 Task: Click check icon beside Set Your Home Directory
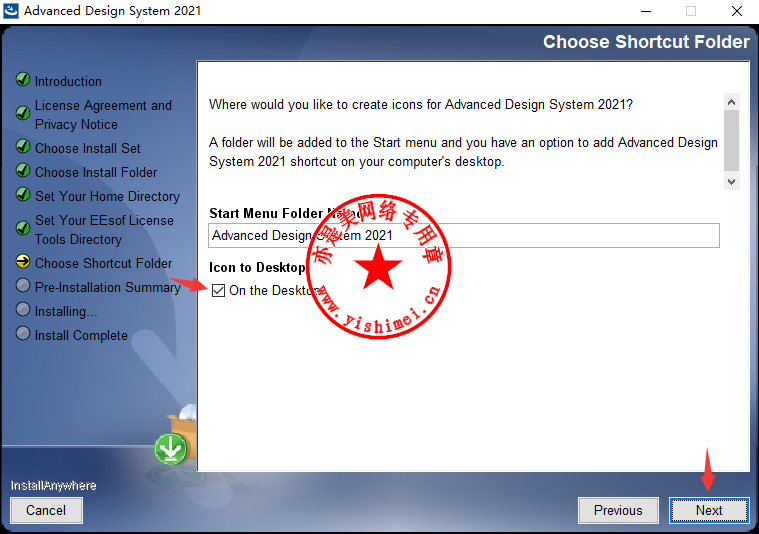[x=23, y=194]
